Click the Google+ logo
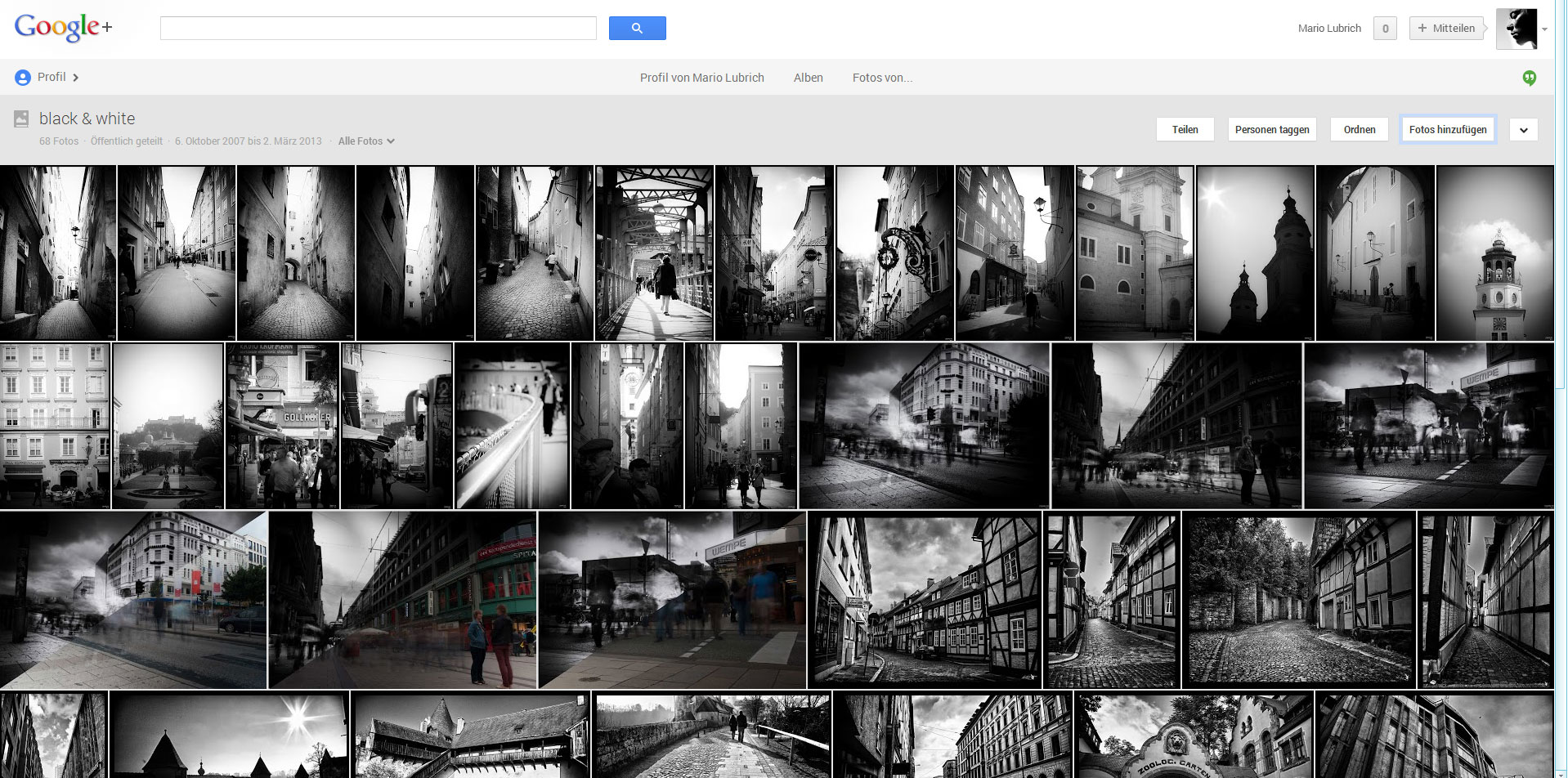This screenshot has height=778, width=1568. [63, 28]
